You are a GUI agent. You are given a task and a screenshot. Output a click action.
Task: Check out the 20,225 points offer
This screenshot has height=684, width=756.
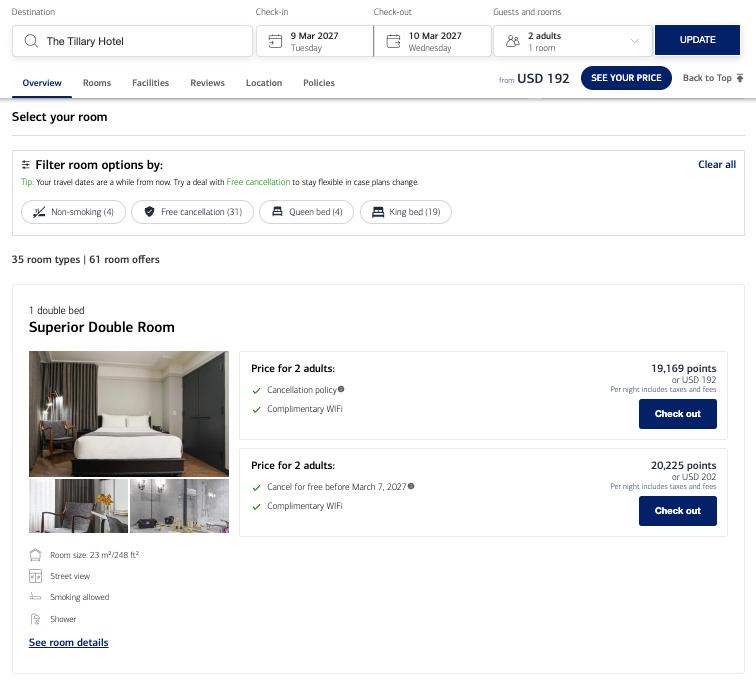pyautogui.click(x=677, y=510)
